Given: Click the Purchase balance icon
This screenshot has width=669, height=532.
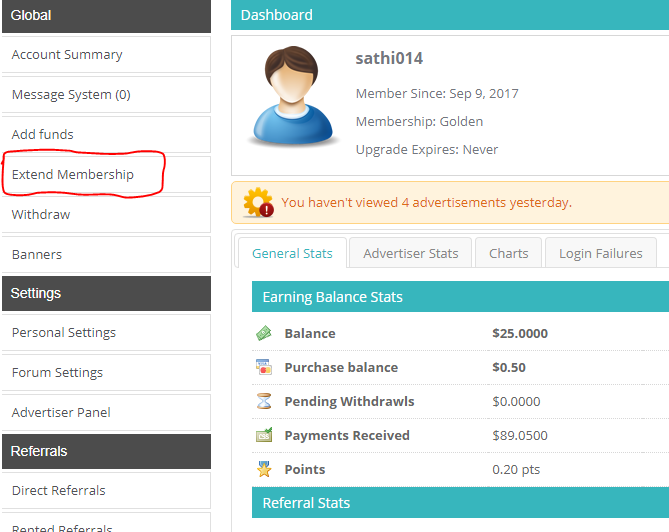Looking at the screenshot, I should coord(264,367).
